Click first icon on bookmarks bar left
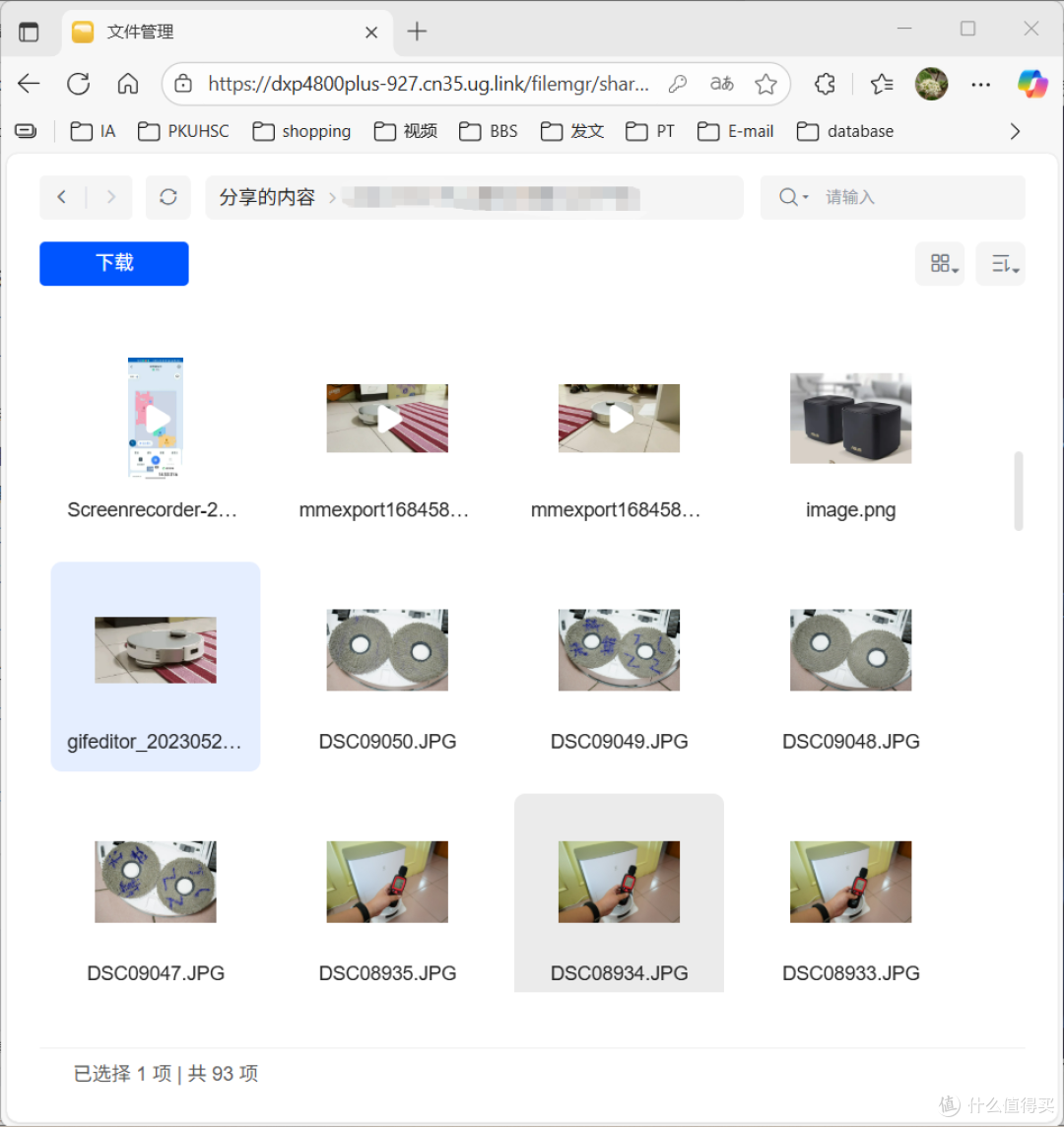Image resolution: width=1064 pixels, height=1127 pixels. click(26, 131)
